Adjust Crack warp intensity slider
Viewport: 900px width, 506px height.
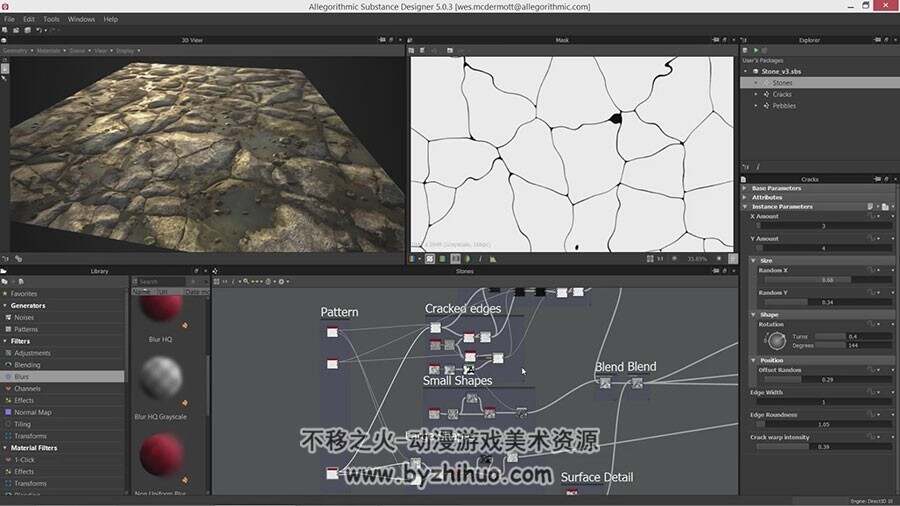point(823,447)
